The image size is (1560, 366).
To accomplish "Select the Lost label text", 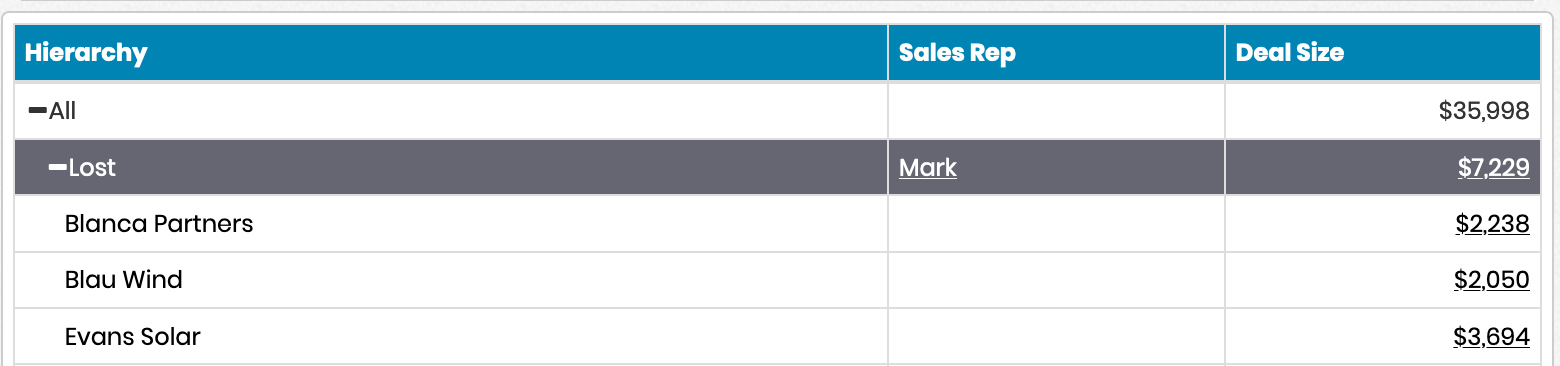I will coord(92,168).
